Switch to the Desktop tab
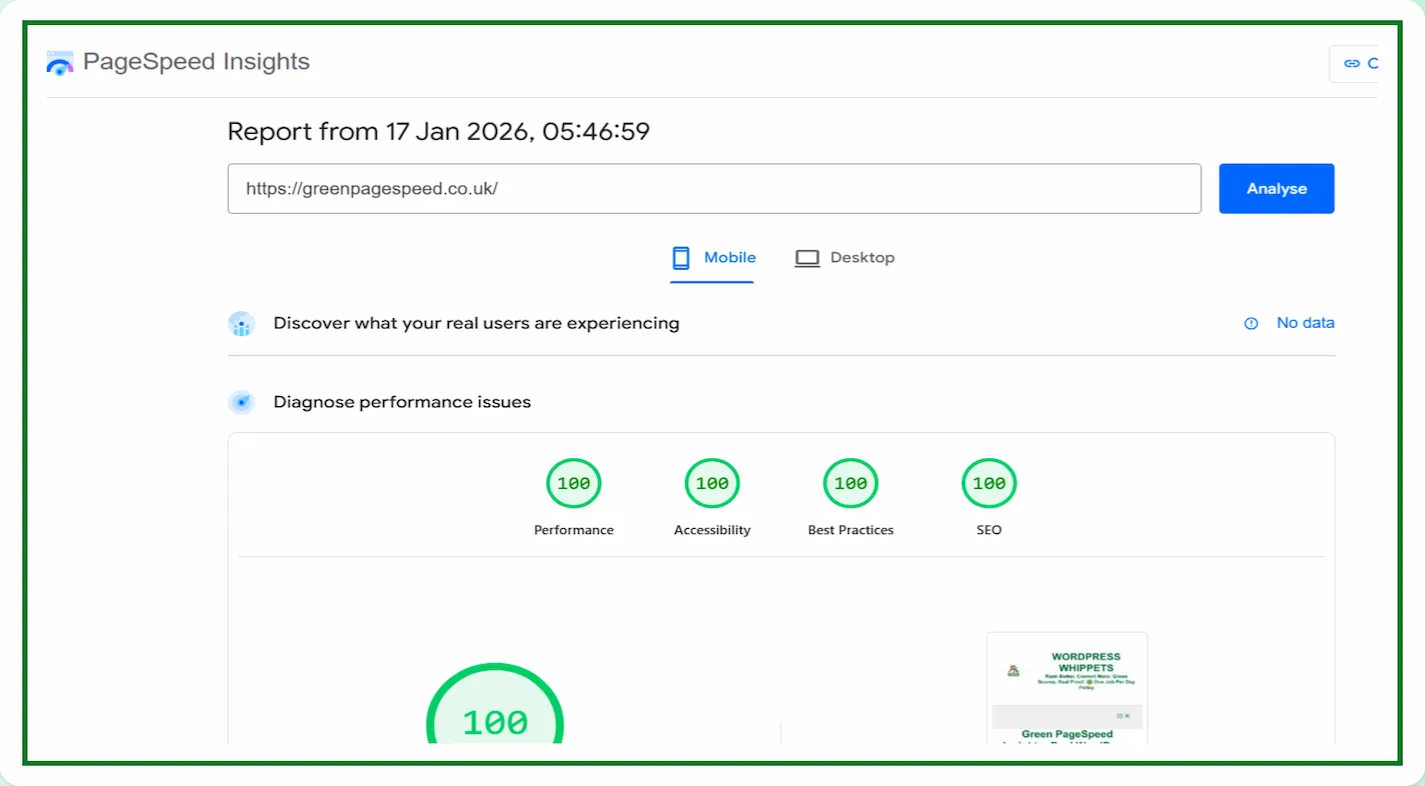 [845, 258]
